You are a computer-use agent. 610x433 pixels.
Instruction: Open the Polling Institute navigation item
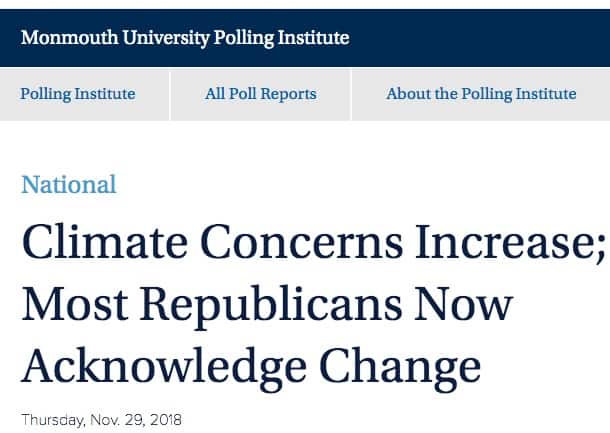click(78, 94)
